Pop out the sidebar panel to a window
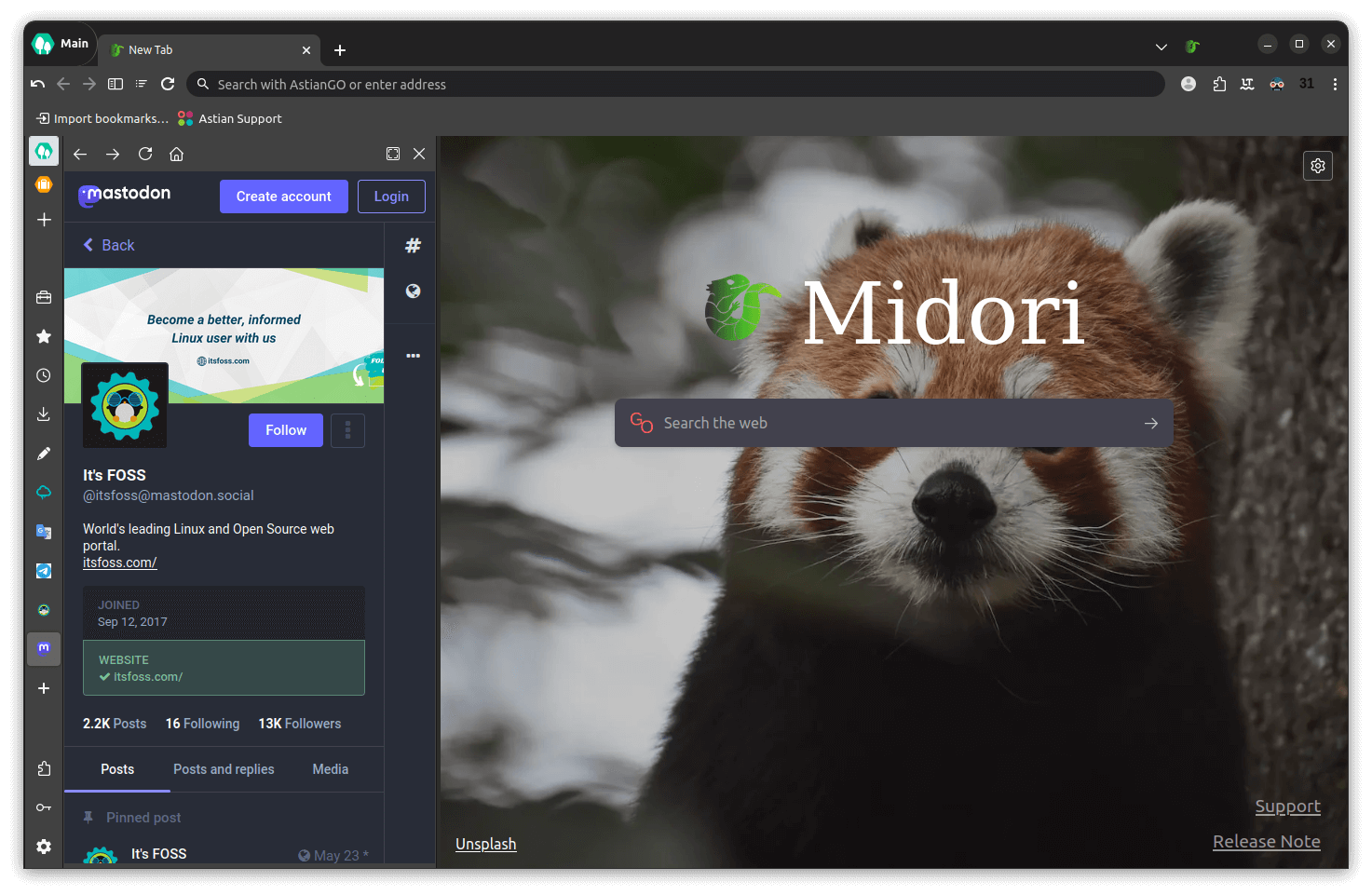Screen dimensions: 1372x895 click(x=392, y=154)
